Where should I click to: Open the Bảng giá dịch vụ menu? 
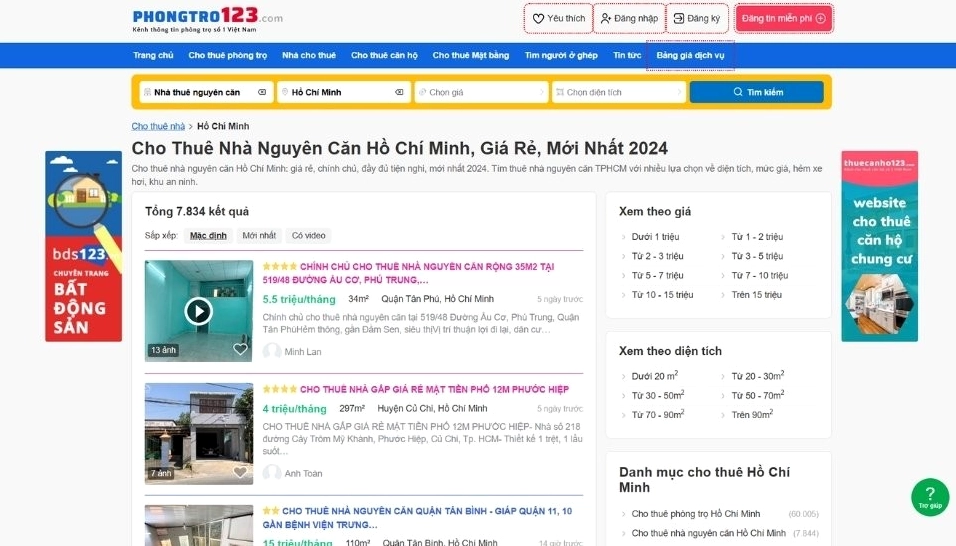pos(690,55)
